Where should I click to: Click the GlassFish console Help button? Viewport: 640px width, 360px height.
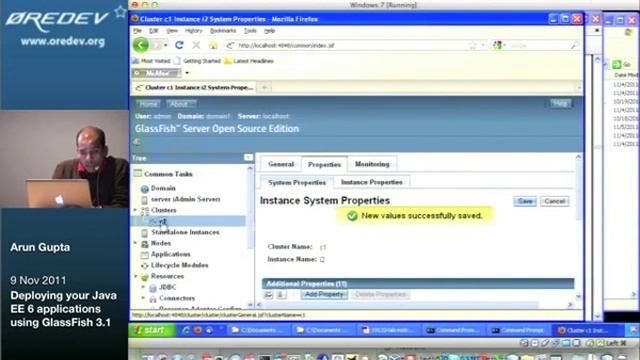pos(560,104)
